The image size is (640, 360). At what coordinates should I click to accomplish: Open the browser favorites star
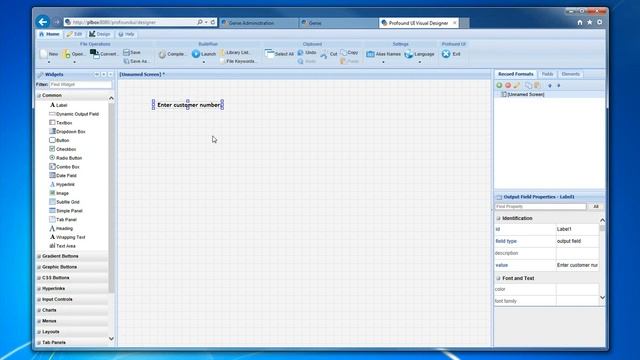(589, 22)
